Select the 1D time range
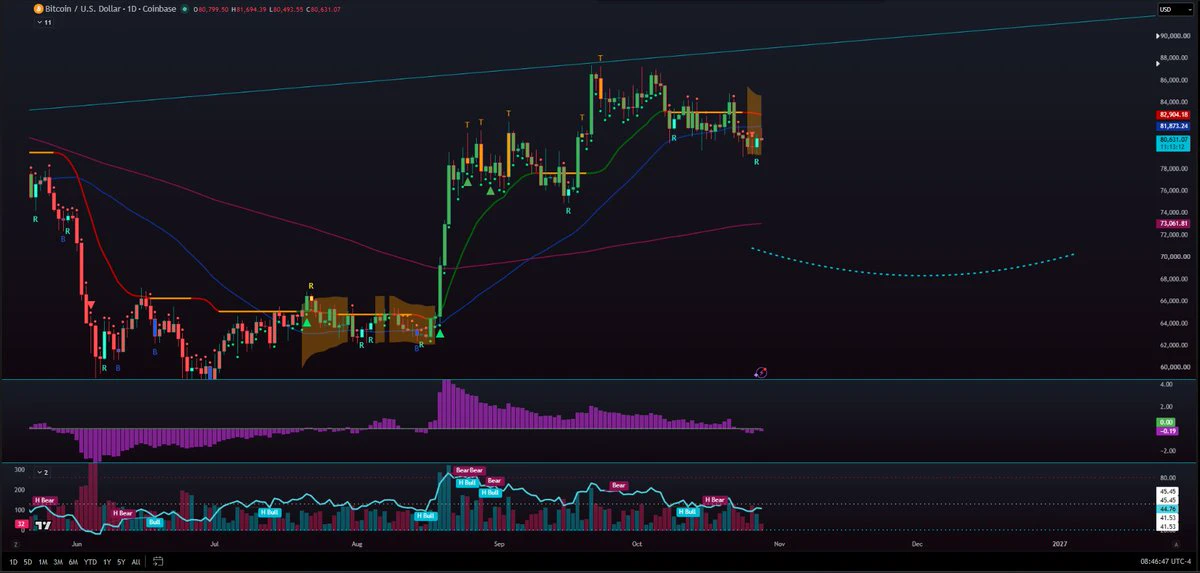 click(x=13, y=562)
